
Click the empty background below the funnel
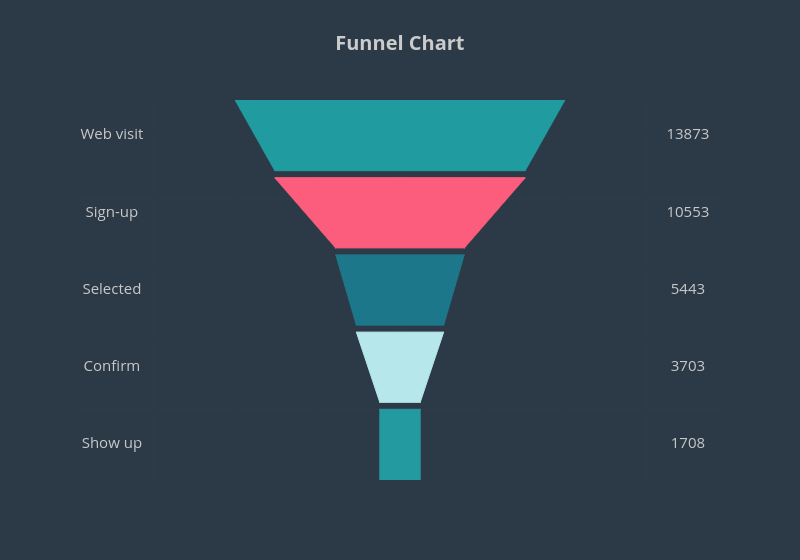400,520
